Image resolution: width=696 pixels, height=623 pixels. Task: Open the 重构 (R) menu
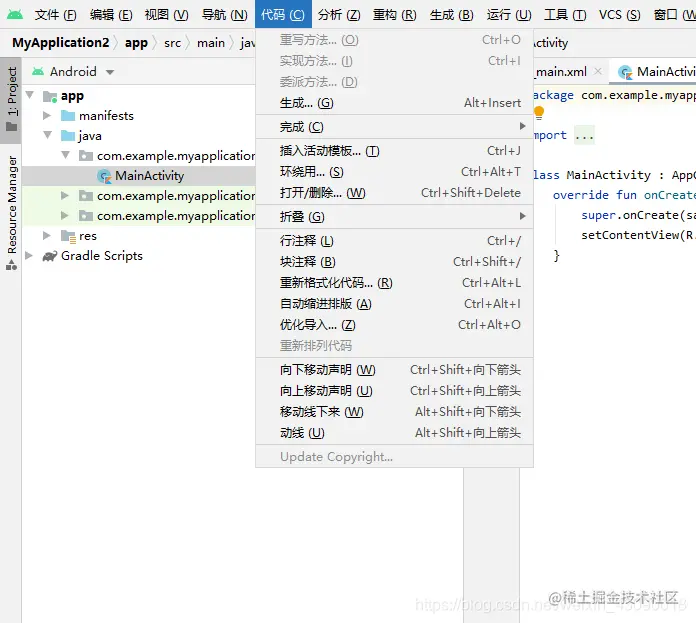pyautogui.click(x=395, y=15)
